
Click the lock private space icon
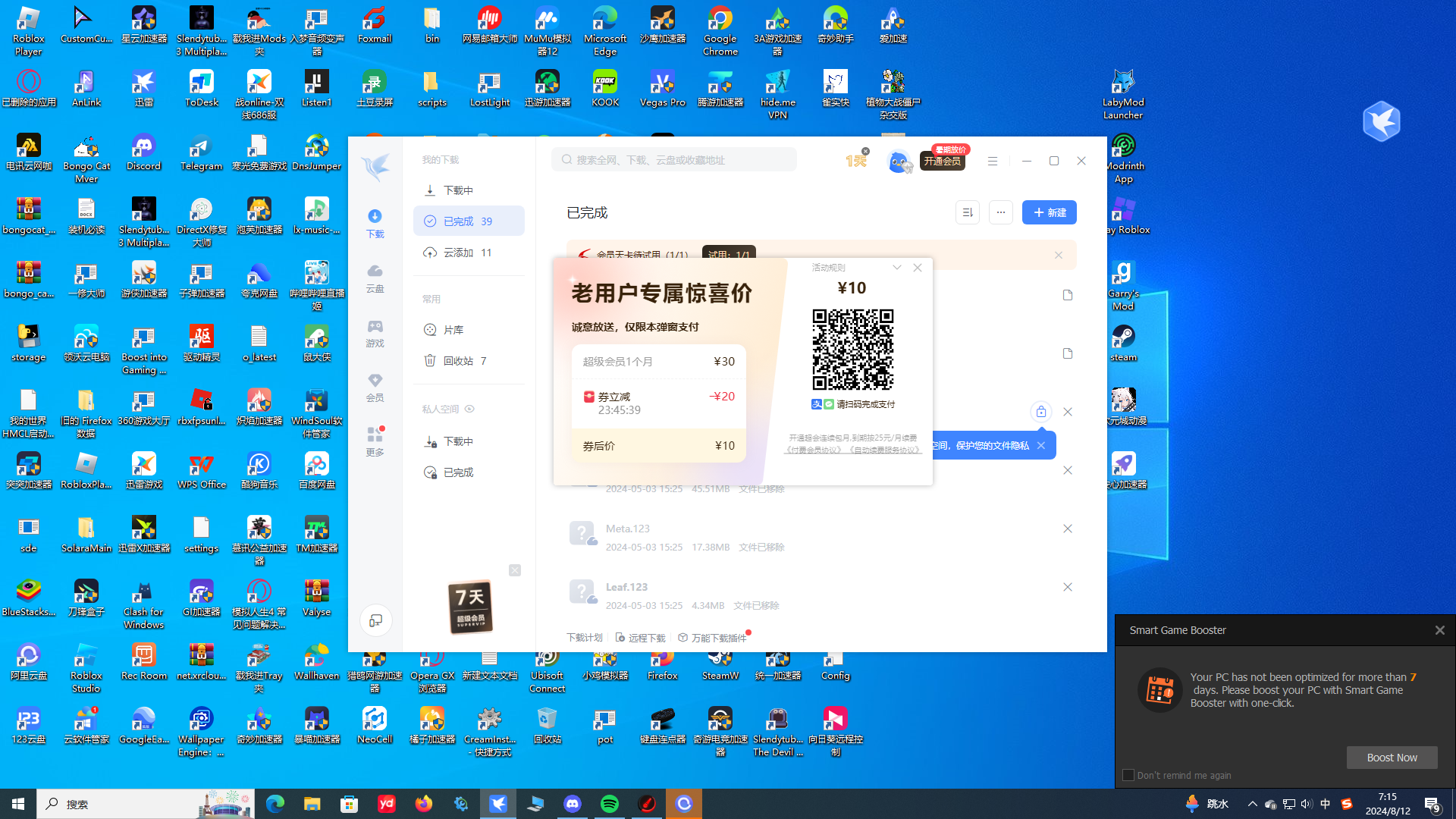click(1040, 412)
